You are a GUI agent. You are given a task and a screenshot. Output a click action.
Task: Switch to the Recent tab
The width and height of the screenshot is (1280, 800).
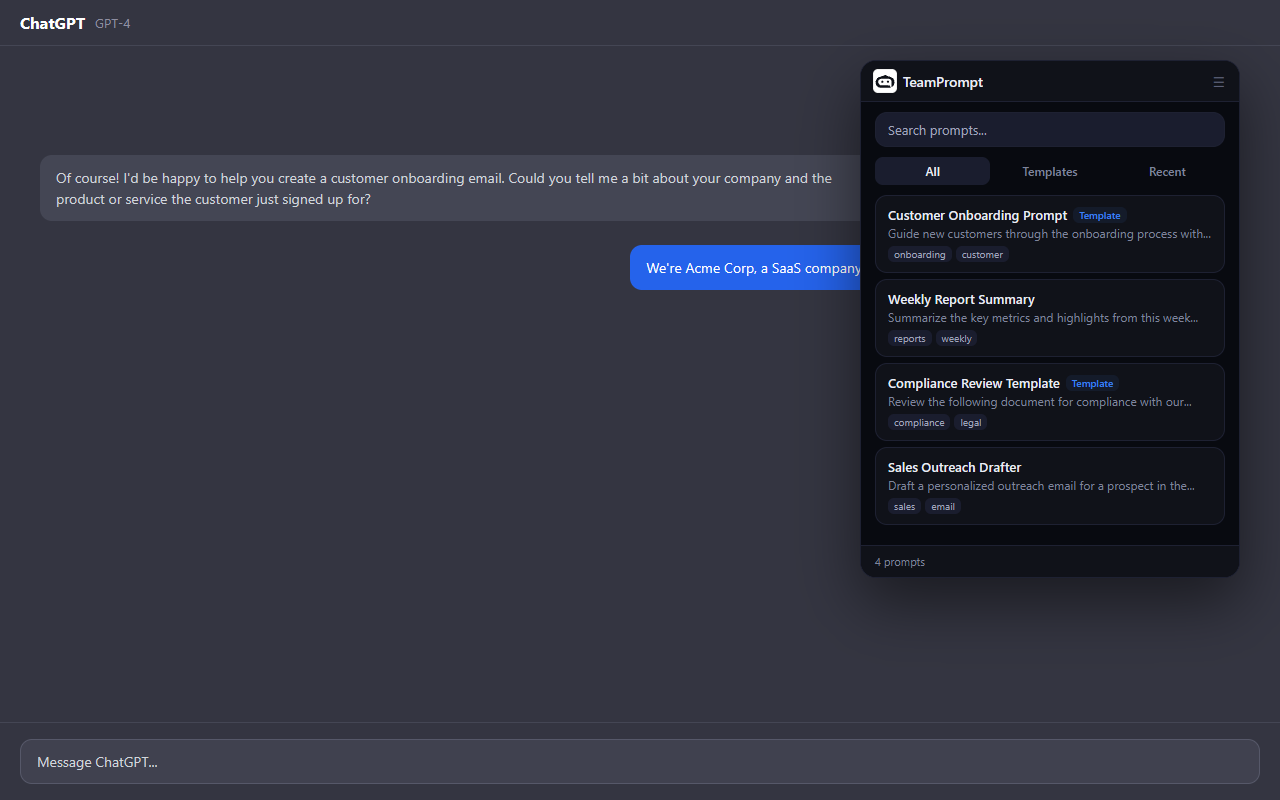[1166, 172]
